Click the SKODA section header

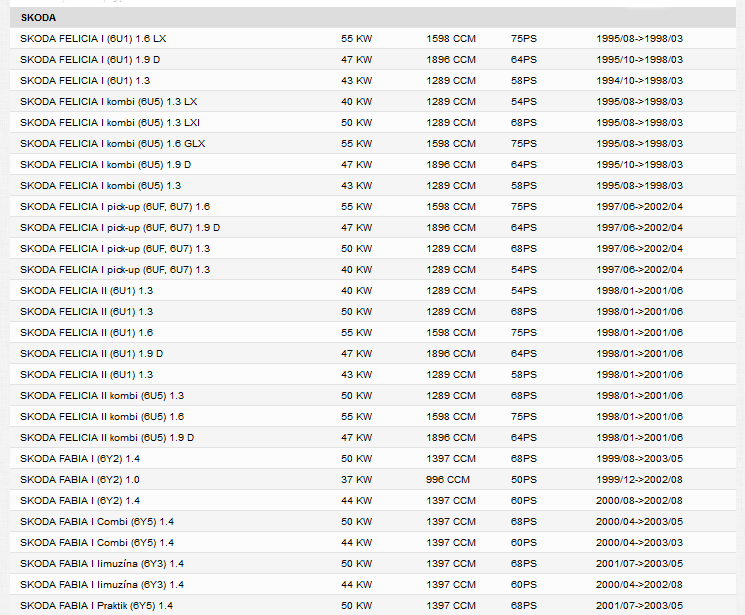[x=372, y=18]
